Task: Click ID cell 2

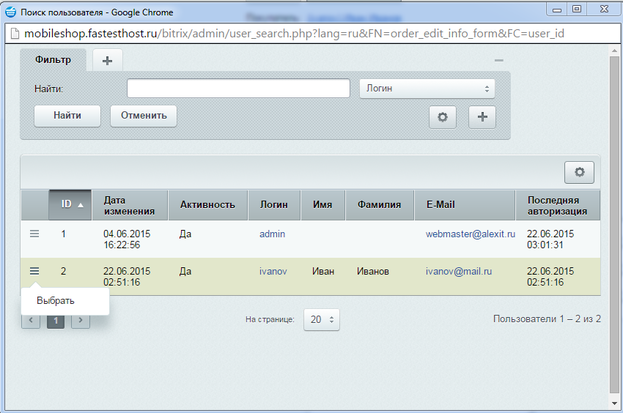Action: pos(63,271)
